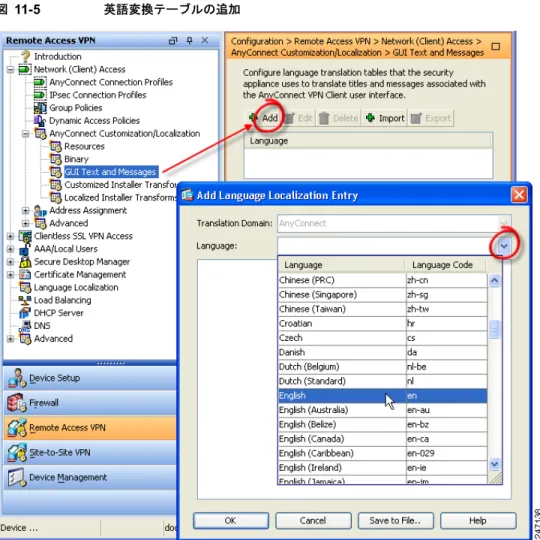Click in the Language input field
540x540 pixels.
coord(387,246)
